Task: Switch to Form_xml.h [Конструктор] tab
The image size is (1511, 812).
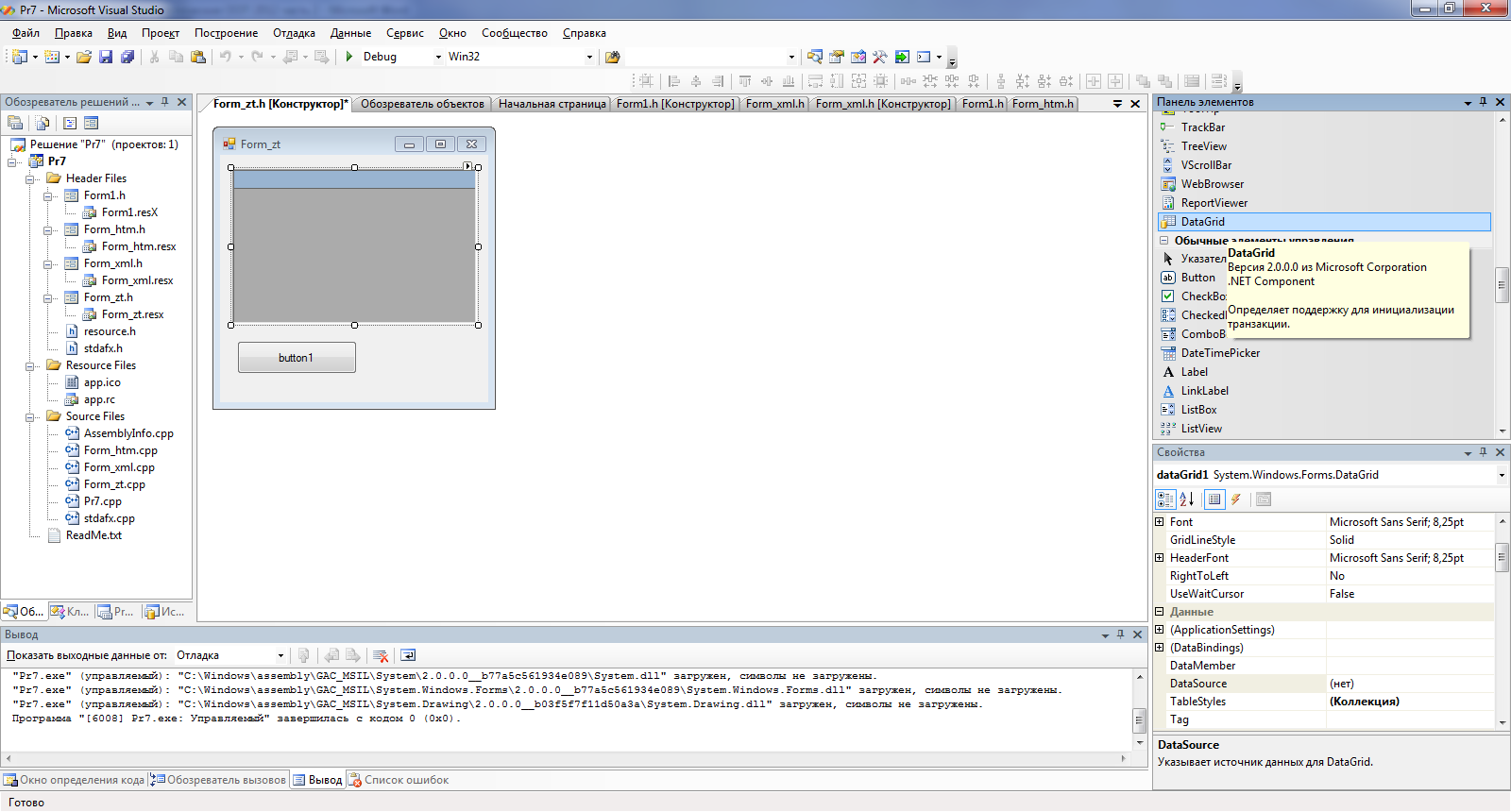Action: pyautogui.click(x=883, y=104)
